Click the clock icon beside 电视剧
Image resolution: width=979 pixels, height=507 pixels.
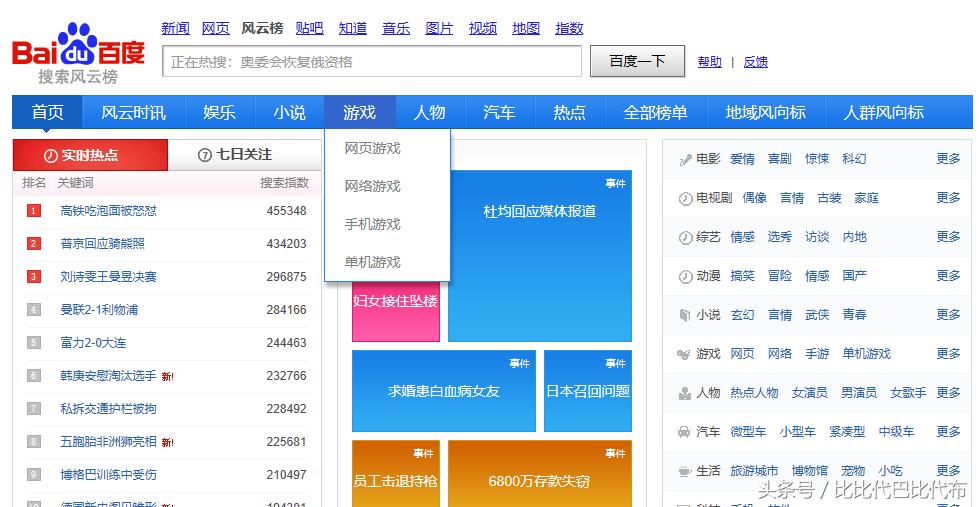click(685, 199)
